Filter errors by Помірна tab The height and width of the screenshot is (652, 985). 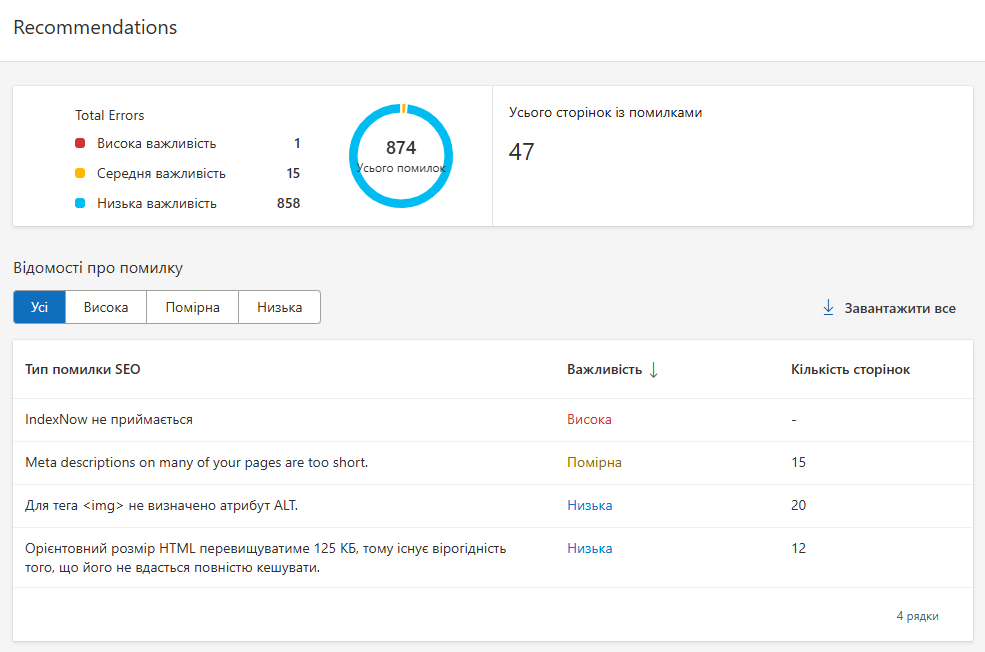192,308
